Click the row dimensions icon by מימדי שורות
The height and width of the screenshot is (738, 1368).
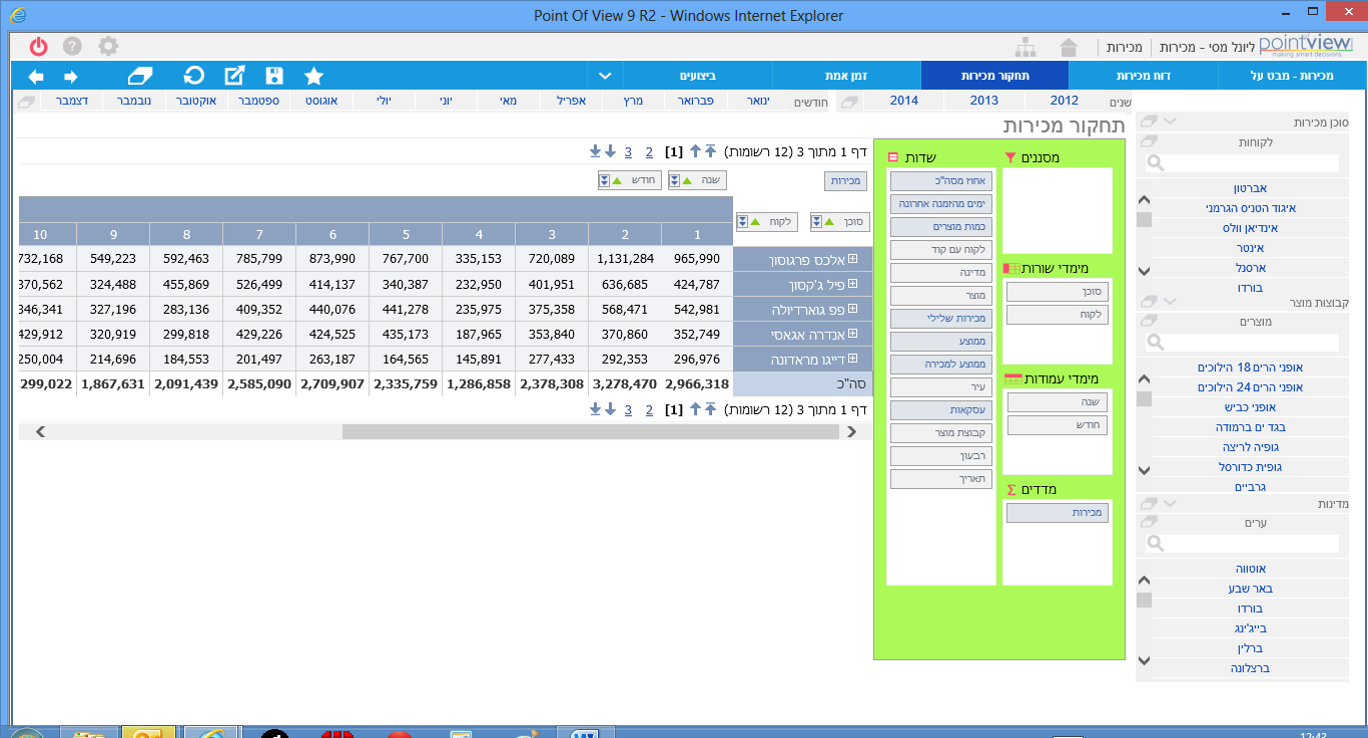(x=1012, y=268)
